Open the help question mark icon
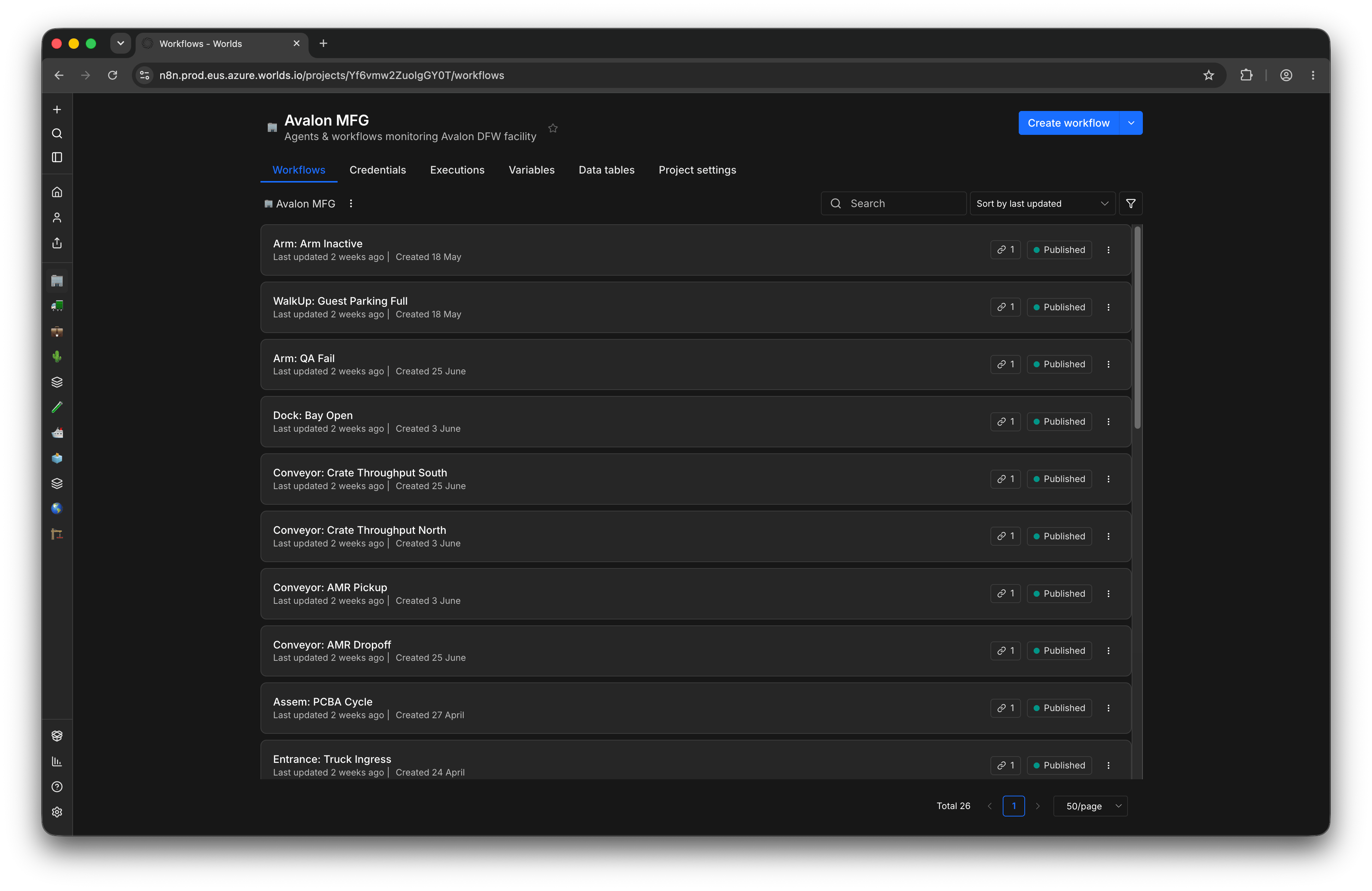Image resolution: width=1372 pixels, height=891 pixels. click(x=57, y=787)
